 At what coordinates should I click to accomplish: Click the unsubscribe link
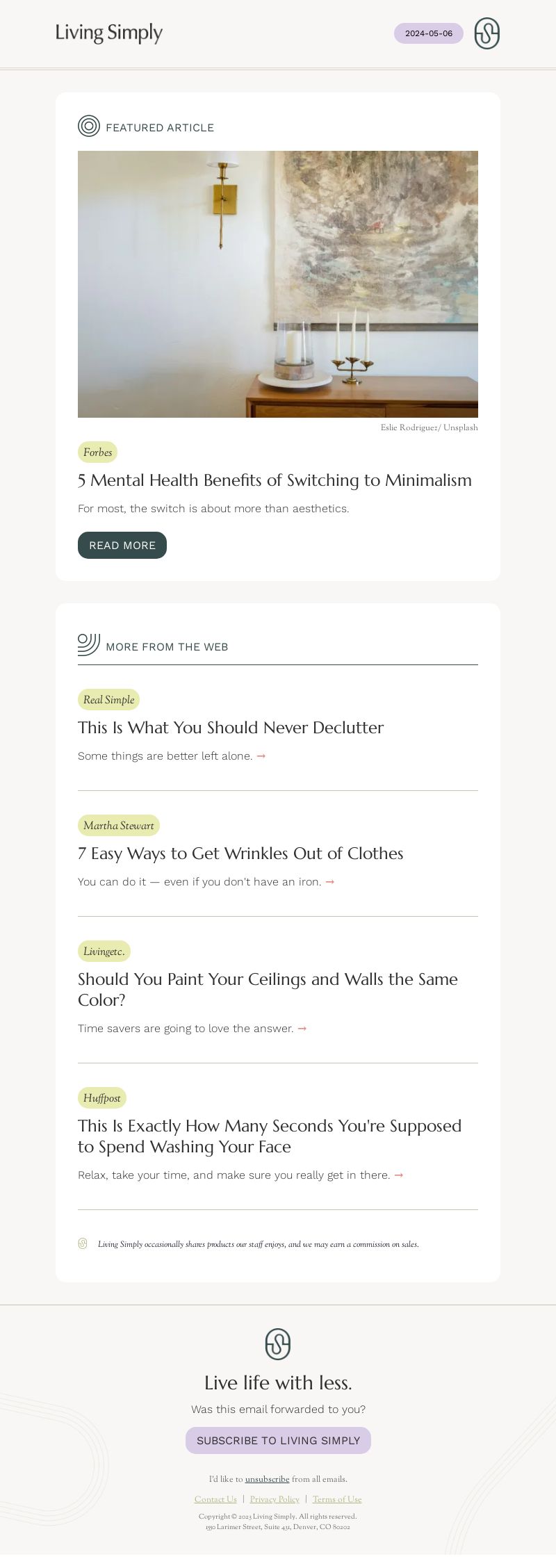[x=267, y=1479]
